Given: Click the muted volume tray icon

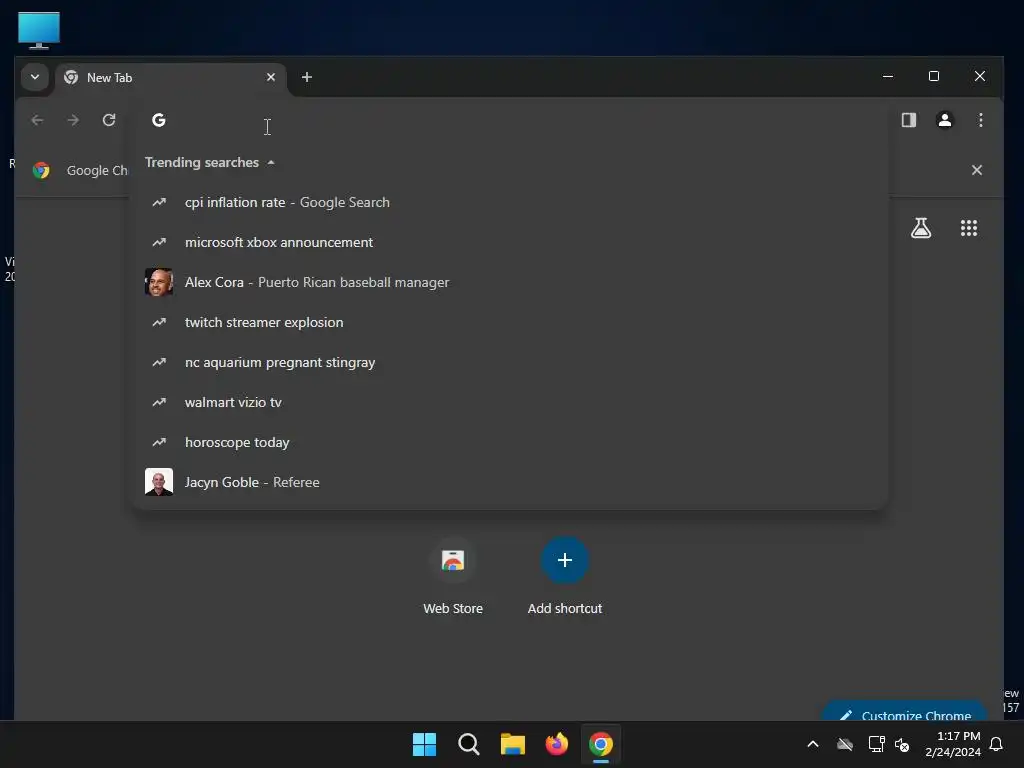Looking at the screenshot, I should 902,744.
